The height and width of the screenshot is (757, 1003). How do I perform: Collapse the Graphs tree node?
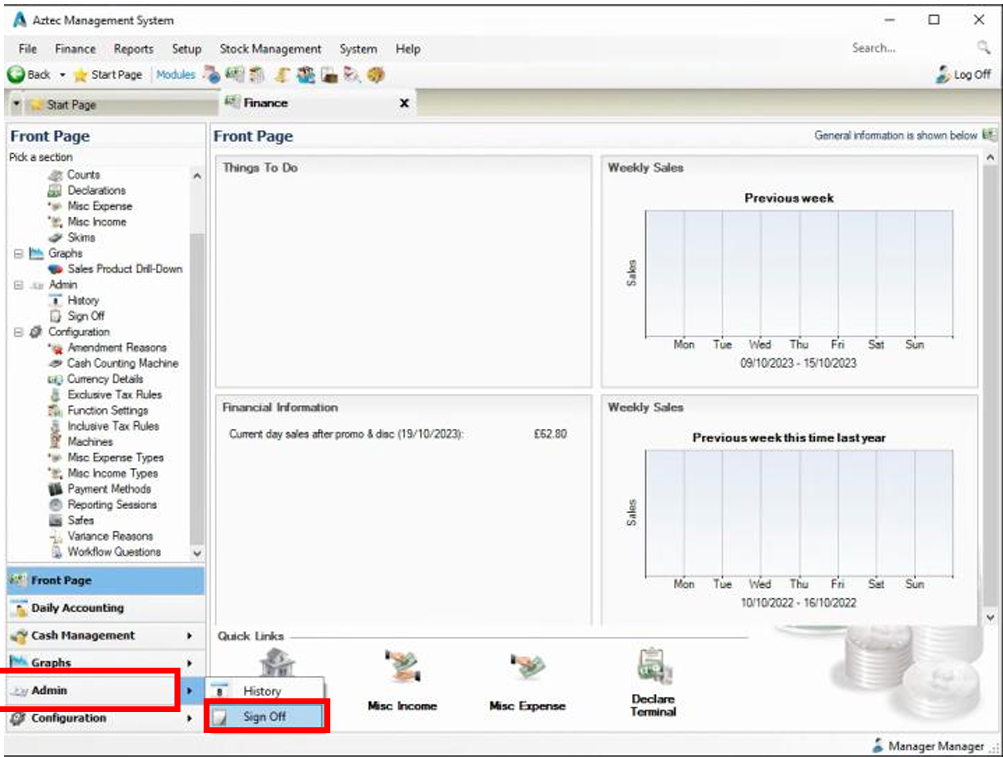point(18,254)
